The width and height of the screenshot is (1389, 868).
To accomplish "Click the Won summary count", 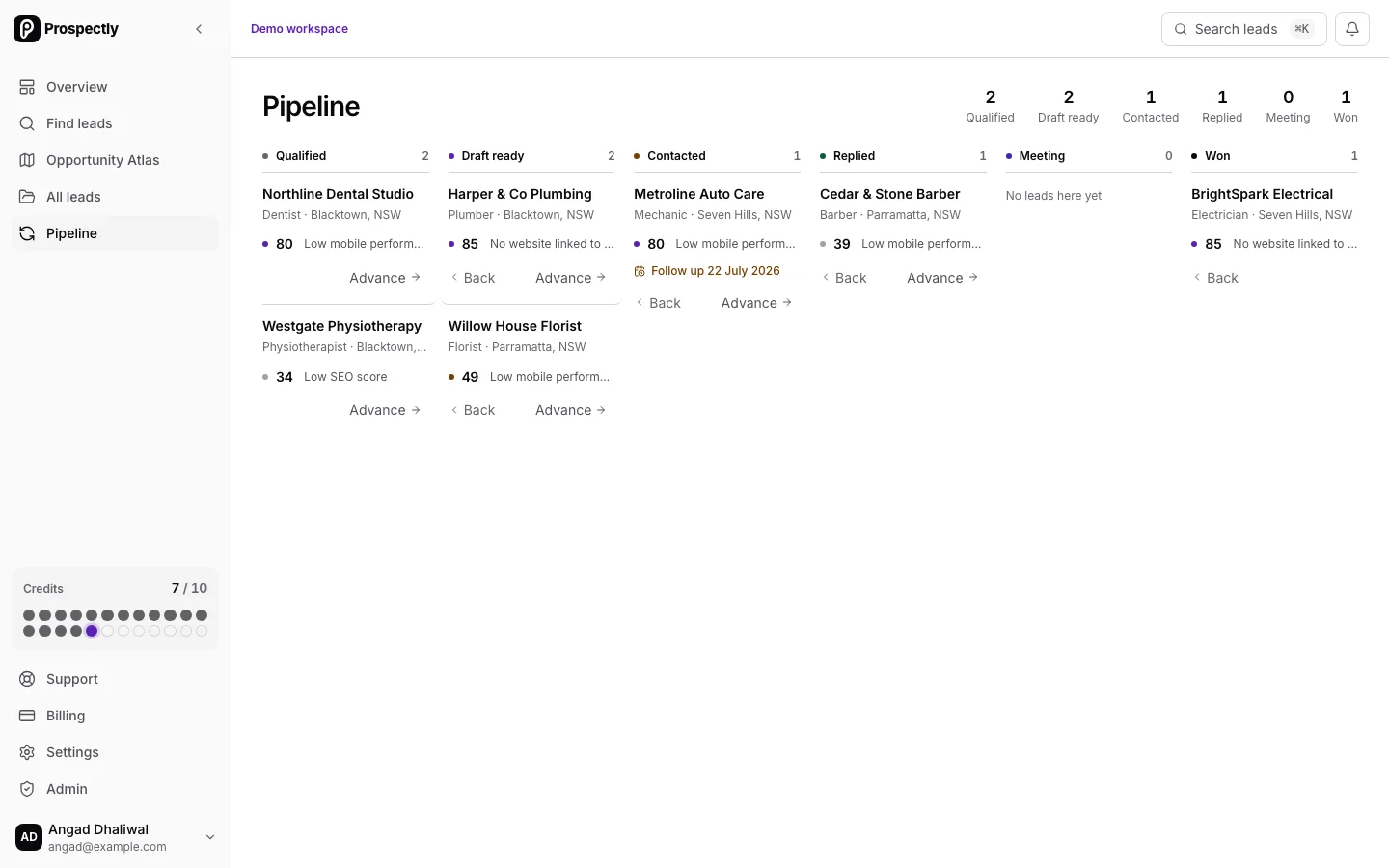I will coord(1346,106).
